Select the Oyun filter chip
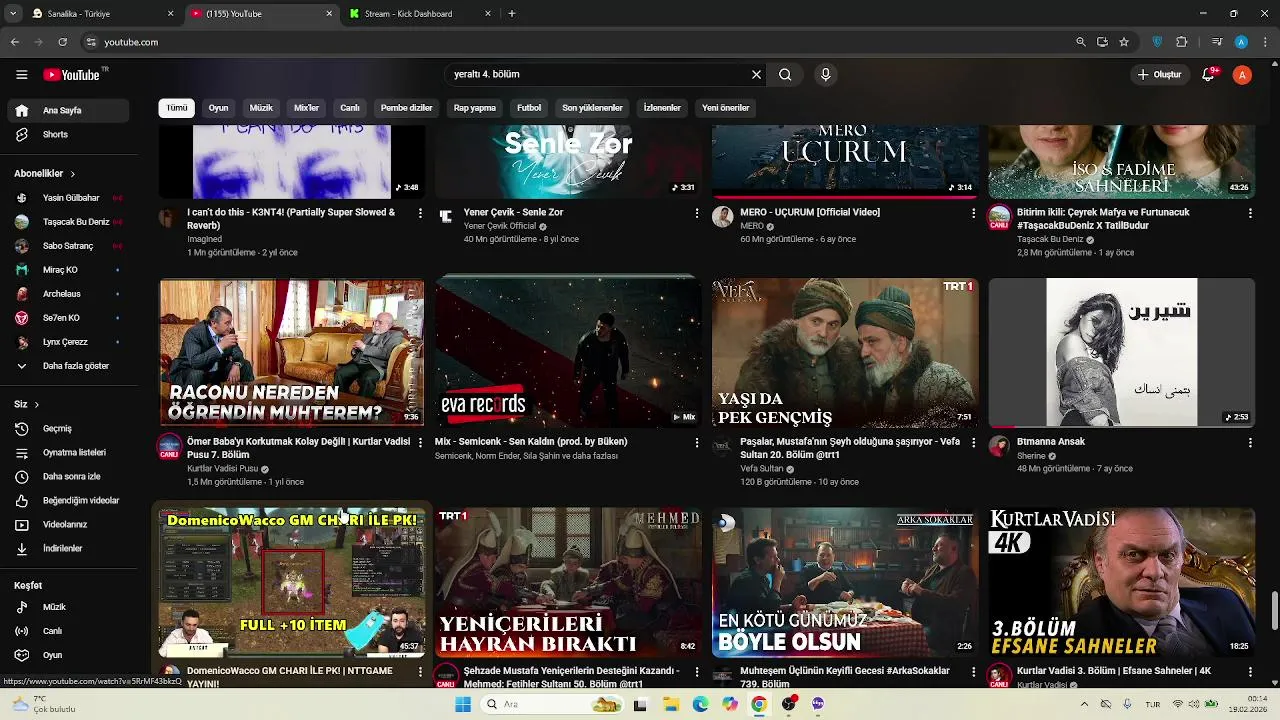 tap(218, 108)
